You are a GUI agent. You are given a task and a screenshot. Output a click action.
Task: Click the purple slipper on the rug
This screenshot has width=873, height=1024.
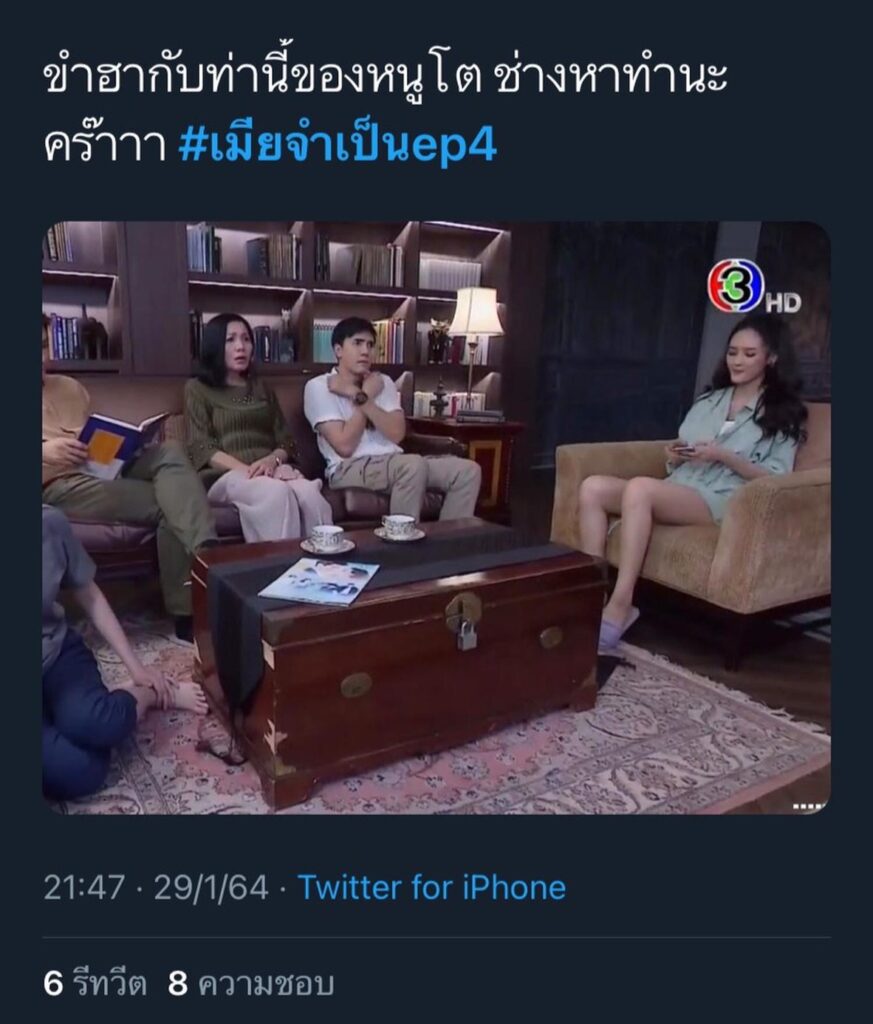point(618,629)
